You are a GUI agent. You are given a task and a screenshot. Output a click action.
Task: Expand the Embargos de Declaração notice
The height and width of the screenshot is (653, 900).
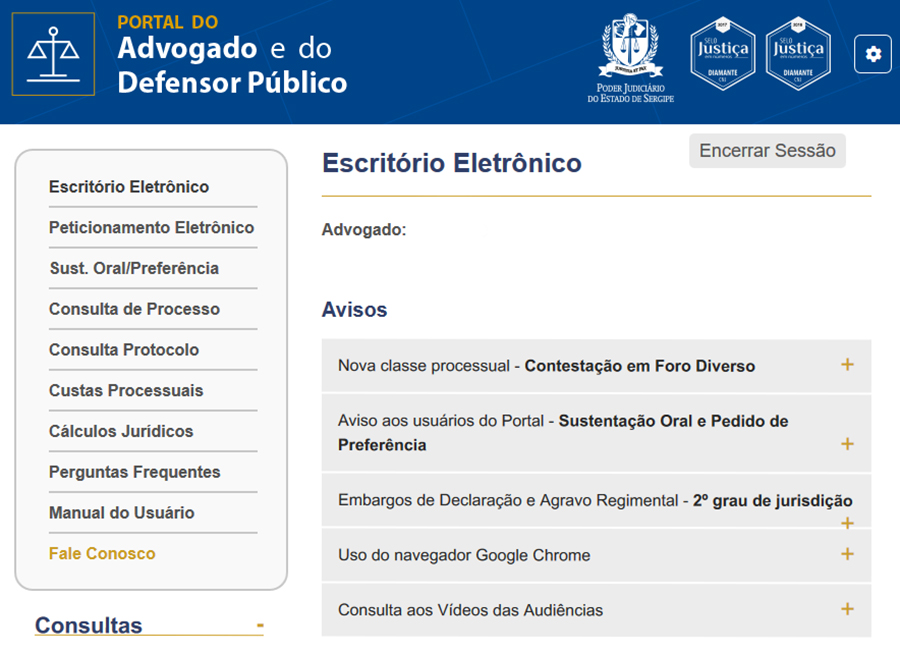tap(847, 523)
